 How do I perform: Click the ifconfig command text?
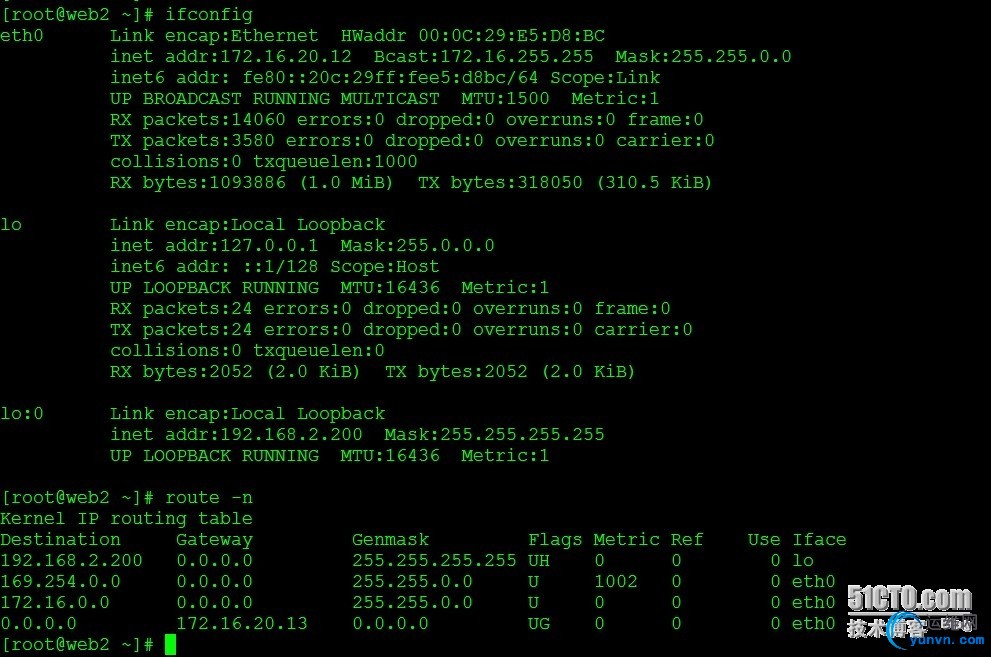tap(209, 15)
